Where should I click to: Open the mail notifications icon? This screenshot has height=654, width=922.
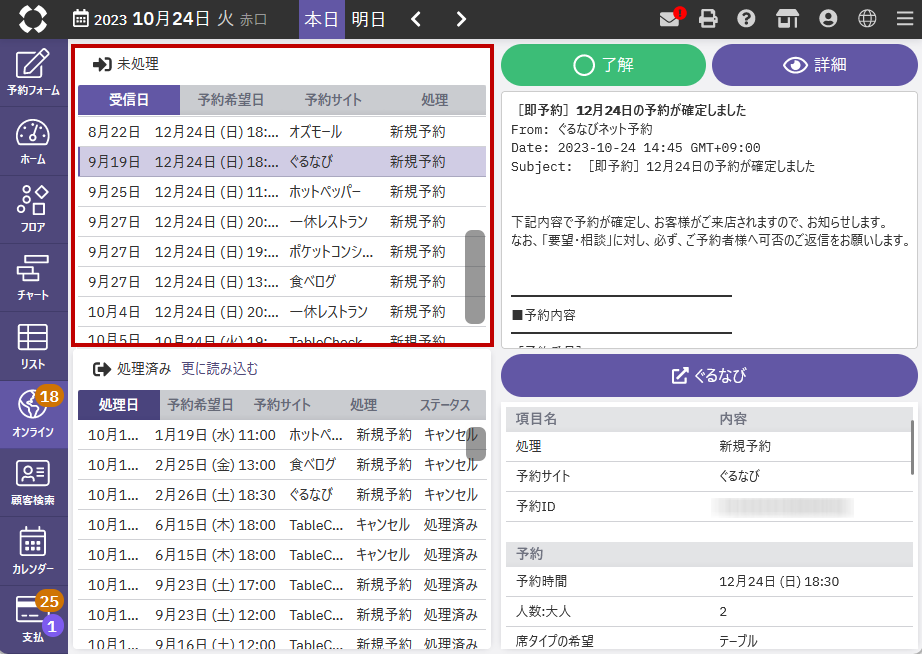tap(670, 19)
